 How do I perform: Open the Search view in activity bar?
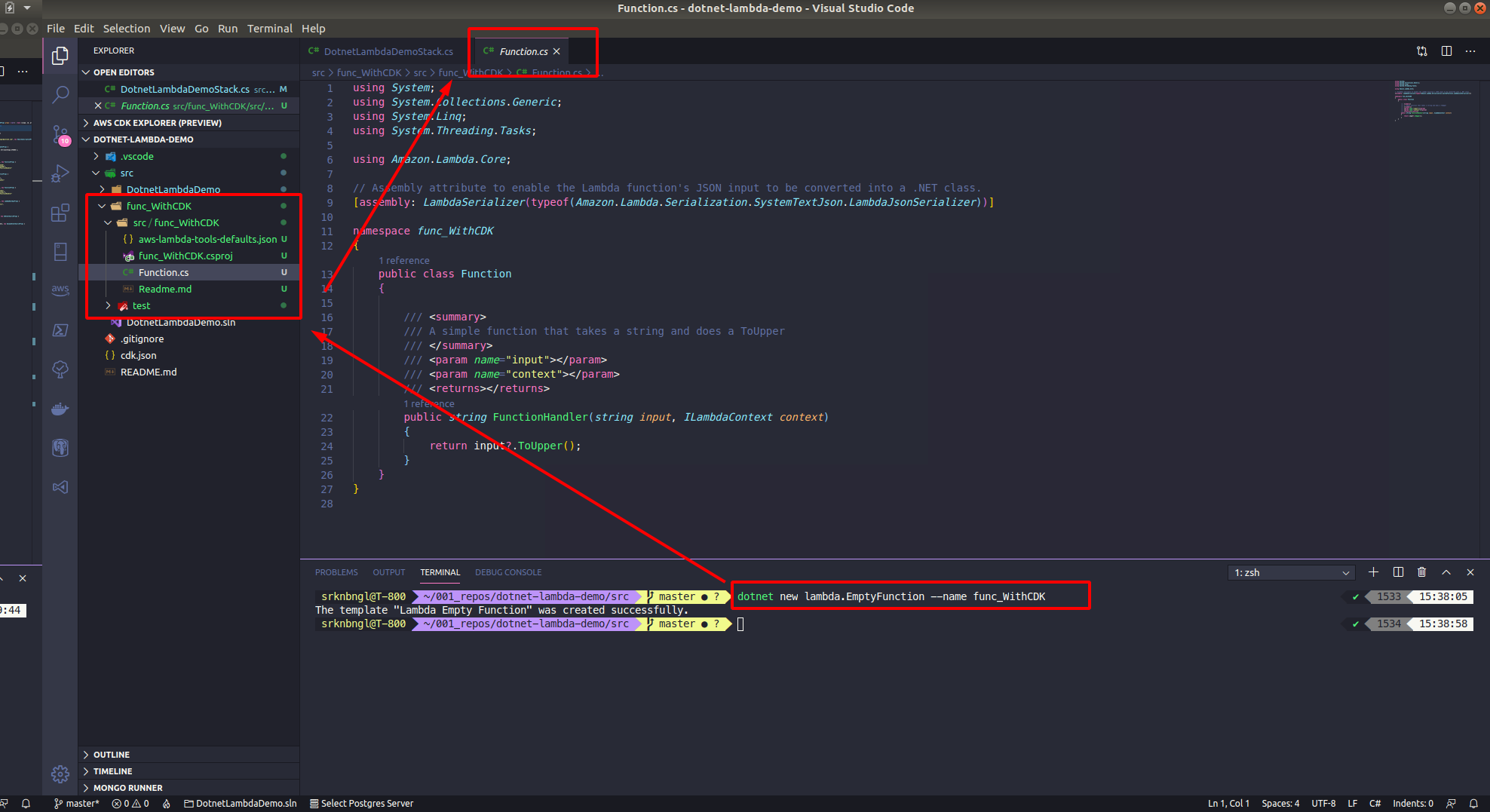(x=60, y=95)
